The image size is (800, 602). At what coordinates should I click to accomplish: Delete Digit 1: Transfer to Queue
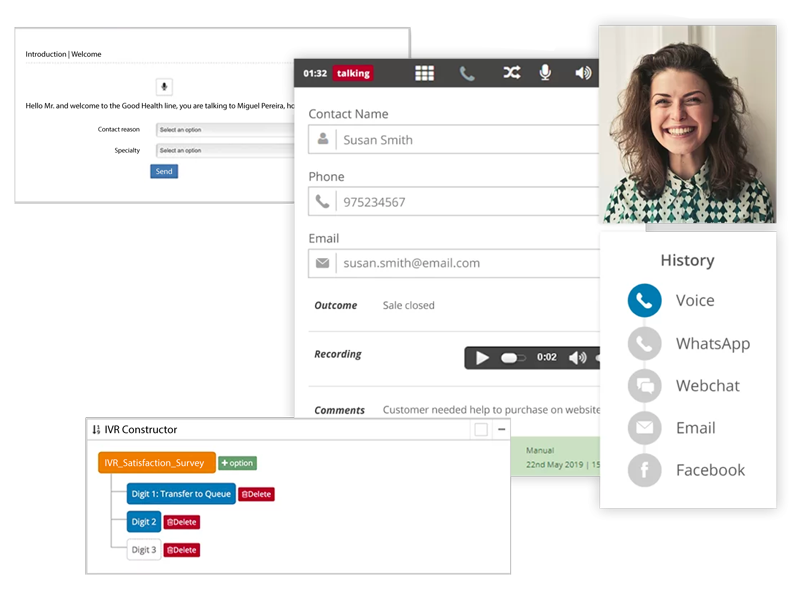pyautogui.click(x=256, y=494)
